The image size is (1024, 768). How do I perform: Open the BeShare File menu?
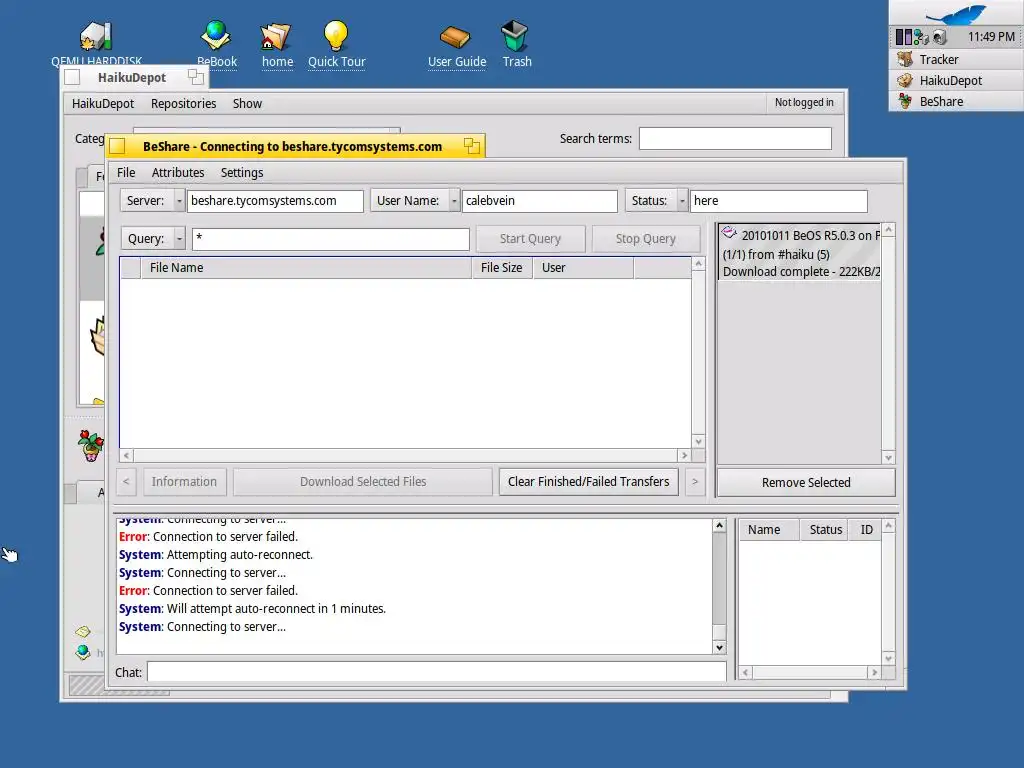(126, 172)
